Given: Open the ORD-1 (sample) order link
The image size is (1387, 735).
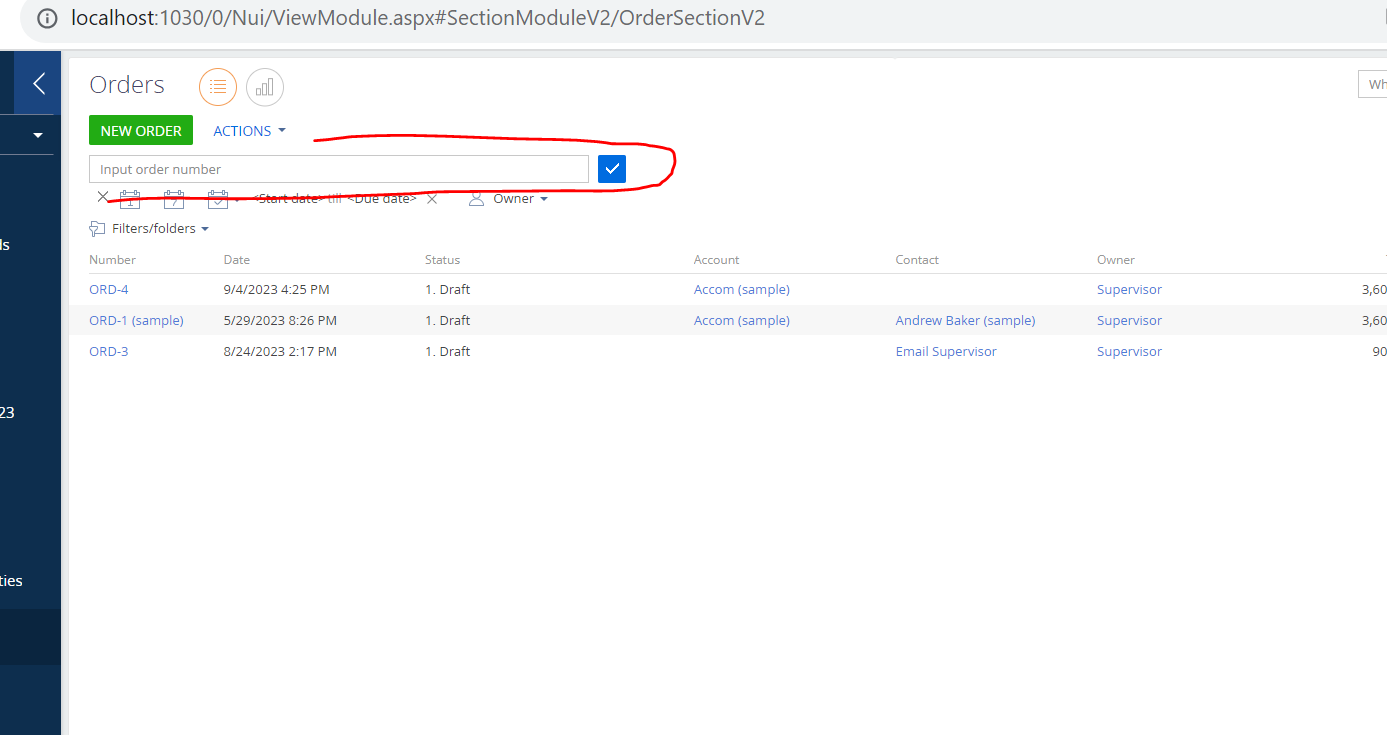Looking at the screenshot, I should point(136,320).
